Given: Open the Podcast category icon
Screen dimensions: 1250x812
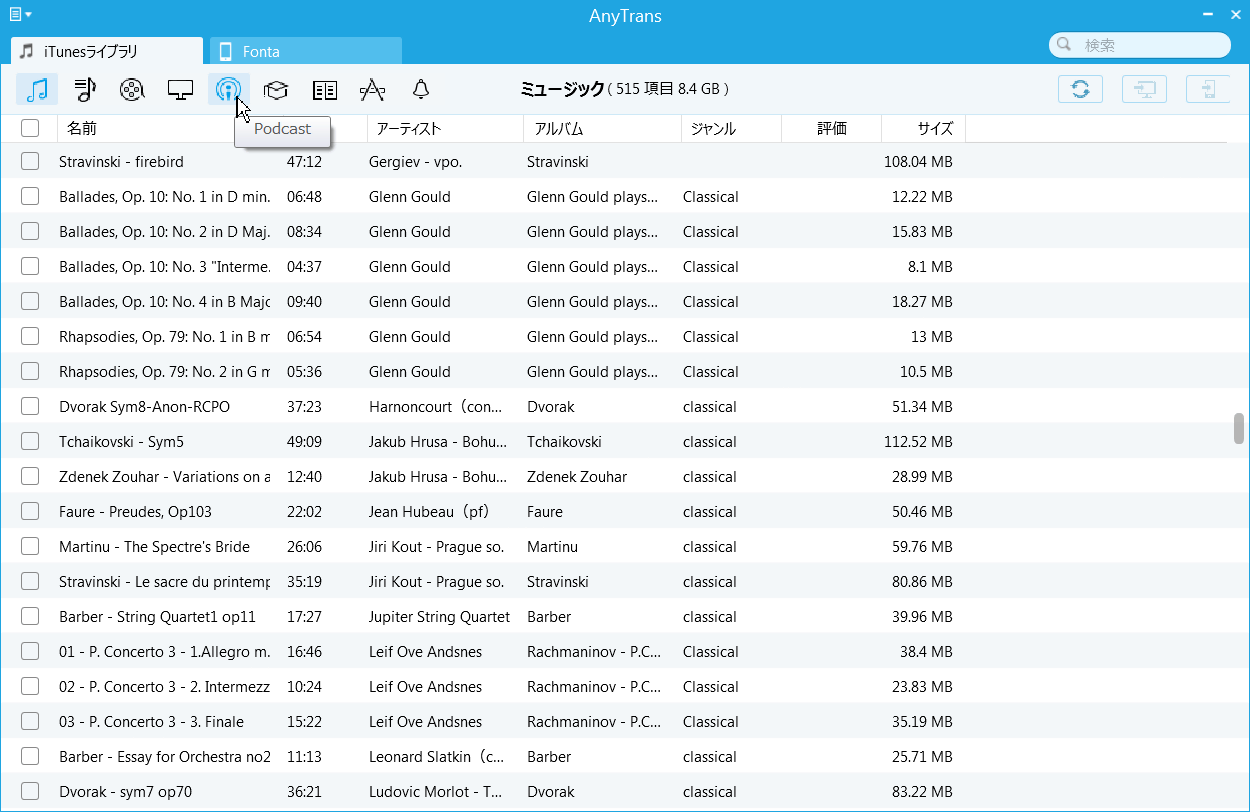Looking at the screenshot, I should tap(229, 90).
